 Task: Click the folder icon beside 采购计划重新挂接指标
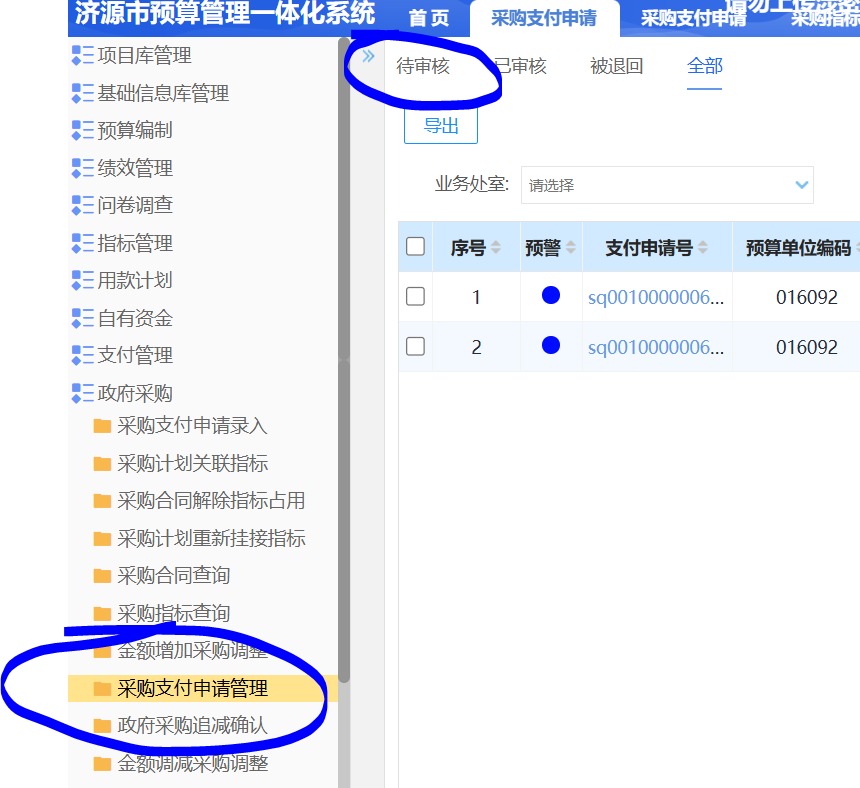[102, 539]
